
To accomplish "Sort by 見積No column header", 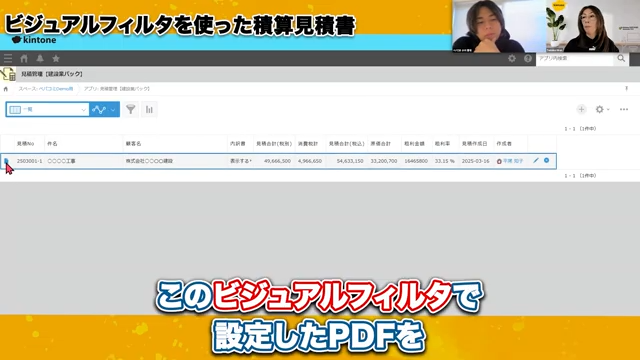I will [x=25, y=144].
